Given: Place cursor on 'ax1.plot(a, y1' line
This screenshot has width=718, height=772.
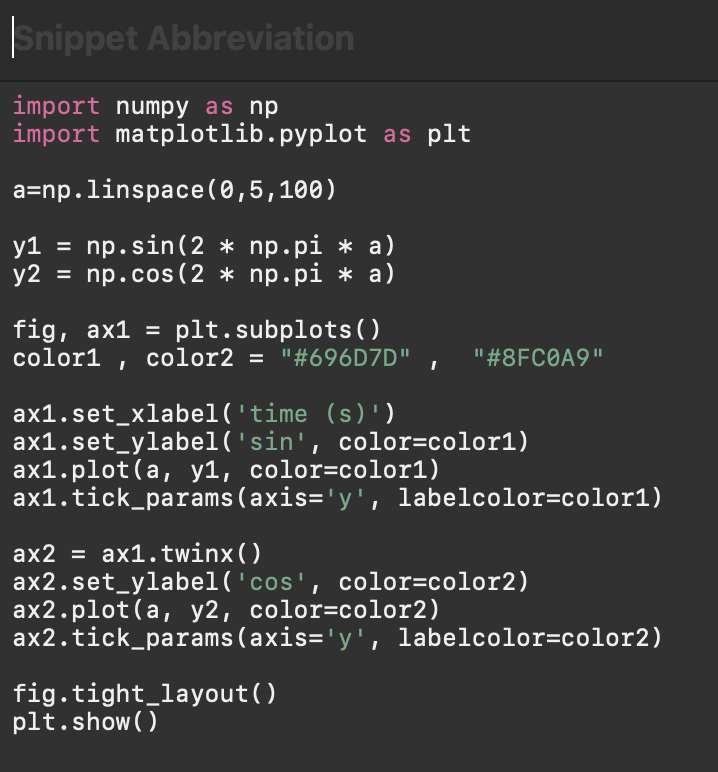Looking at the screenshot, I should coord(226,470).
